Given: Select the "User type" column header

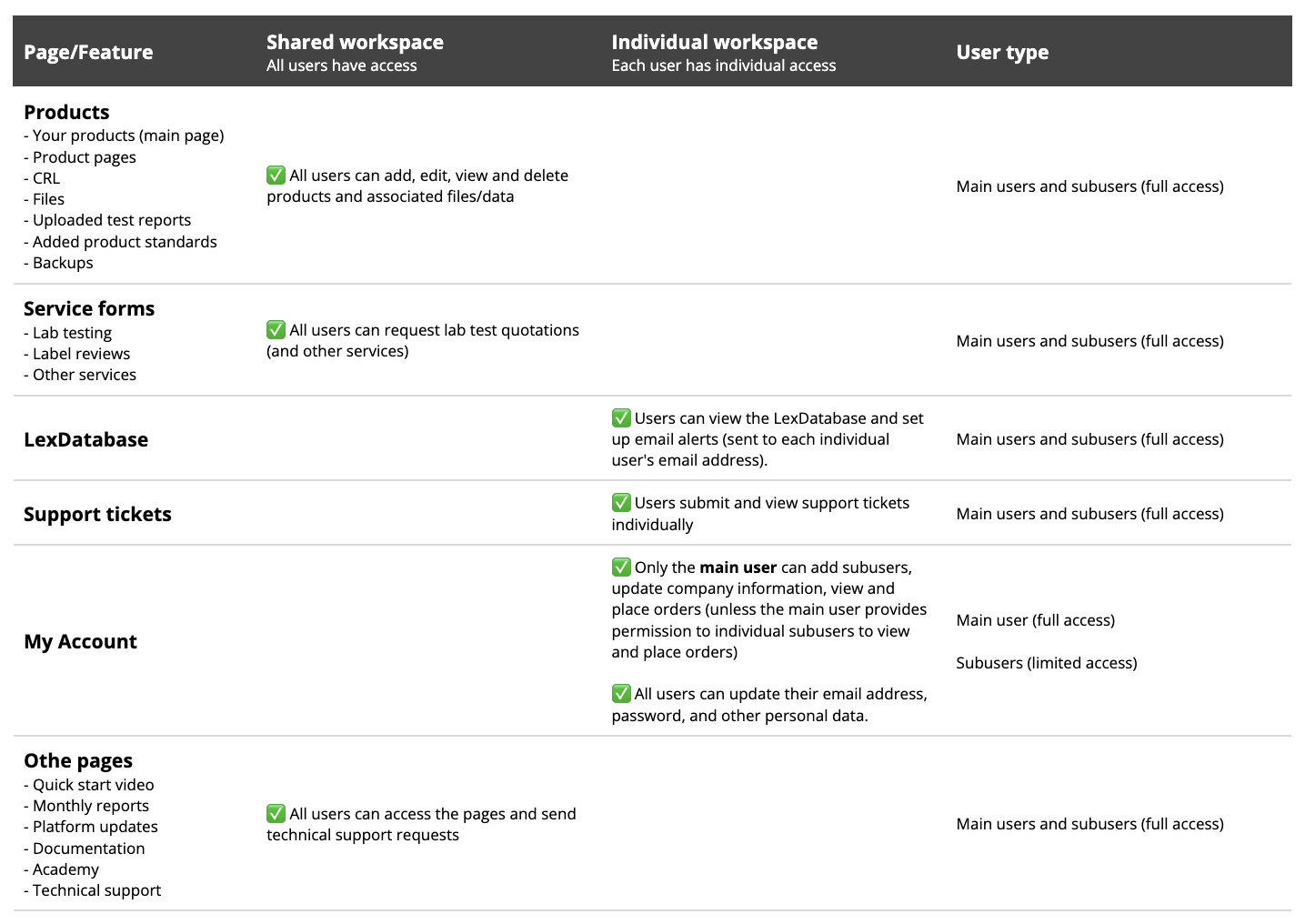Looking at the screenshot, I should [1002, 53].
